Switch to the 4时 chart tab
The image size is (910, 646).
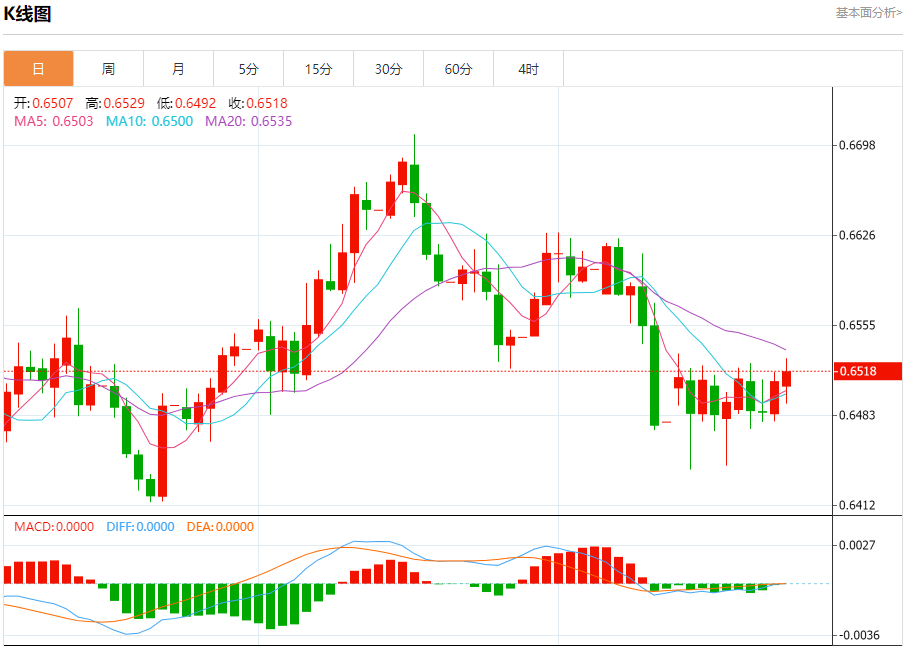[x=528, y=69]
